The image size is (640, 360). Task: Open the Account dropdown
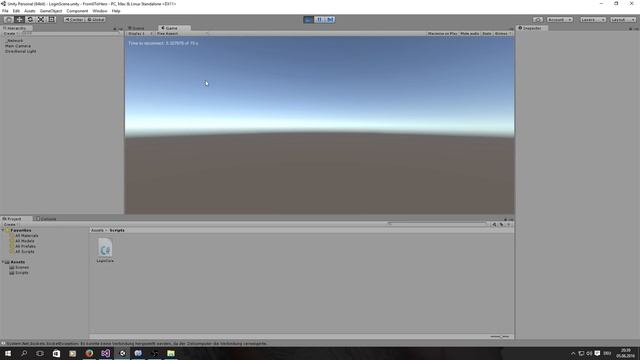tap(560, 20)
